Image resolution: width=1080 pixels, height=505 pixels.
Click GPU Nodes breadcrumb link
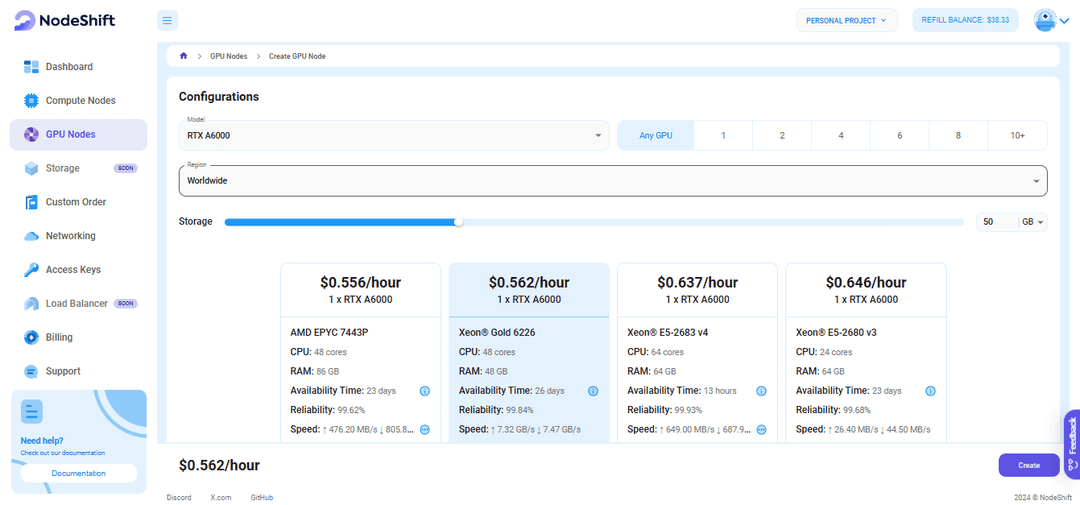tap(229, 56)
